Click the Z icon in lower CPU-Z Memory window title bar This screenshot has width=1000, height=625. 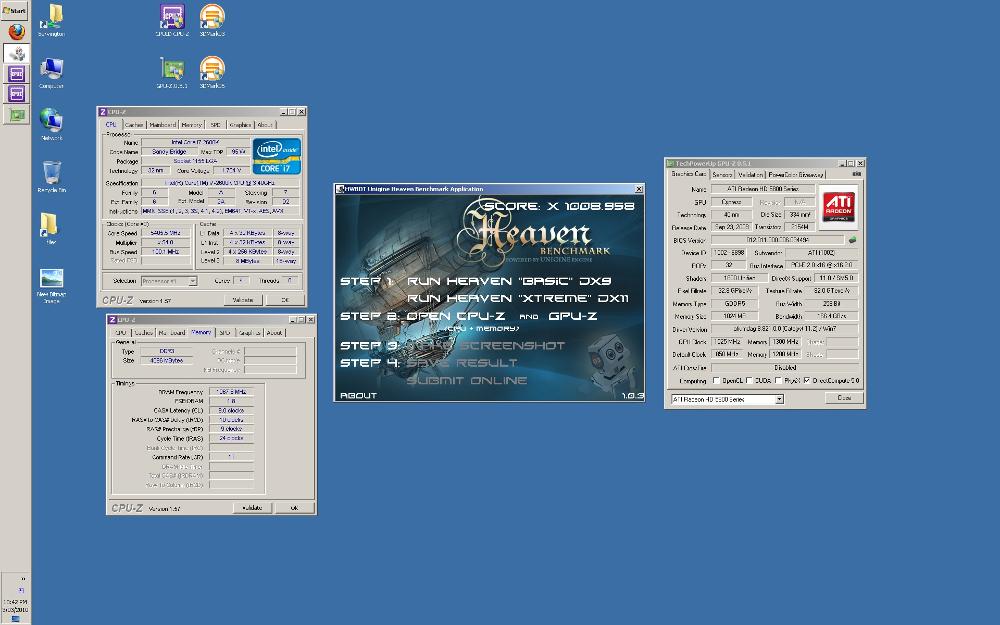point(112,320)
